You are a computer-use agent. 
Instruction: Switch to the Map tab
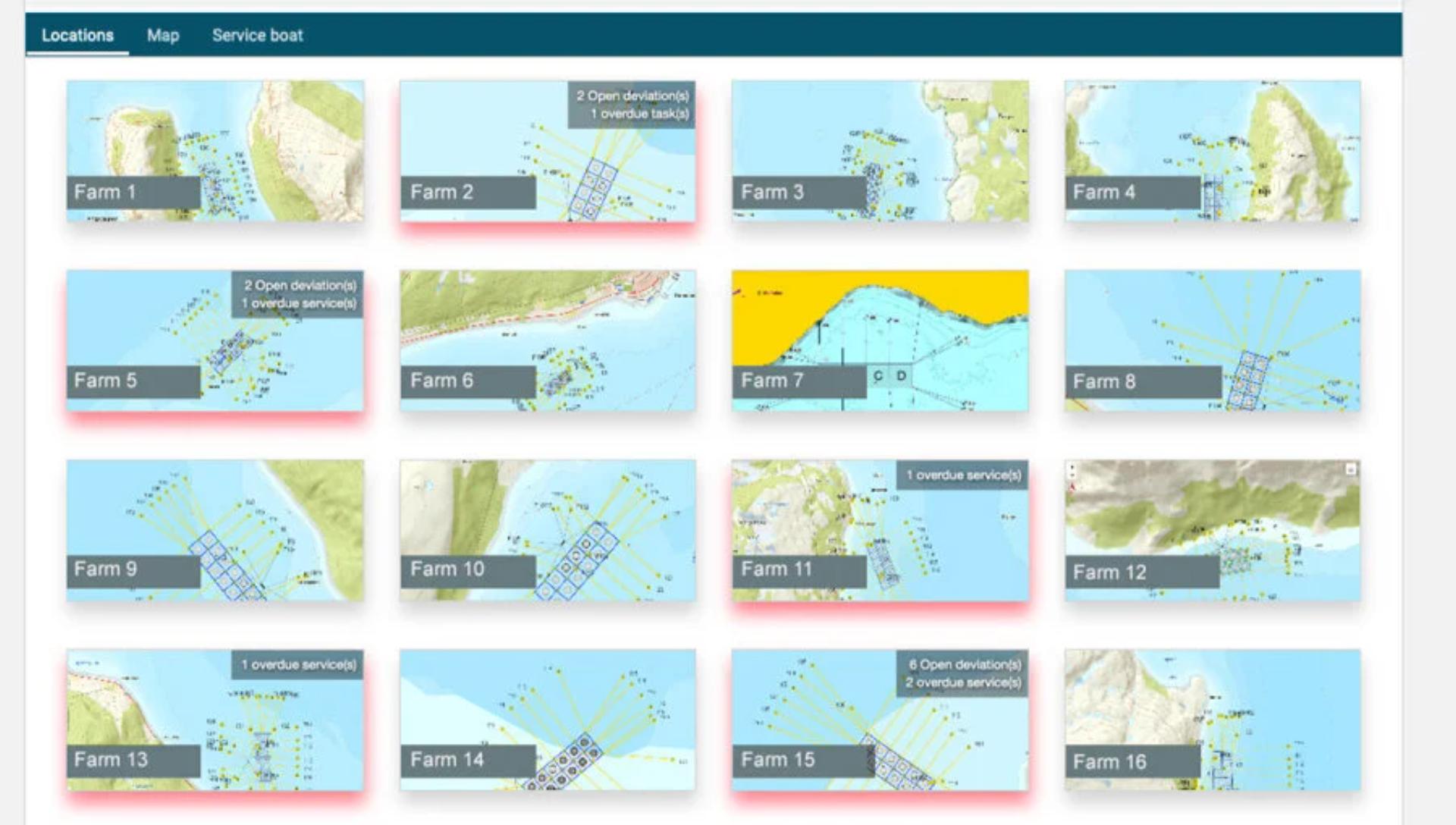coord(163,35)
